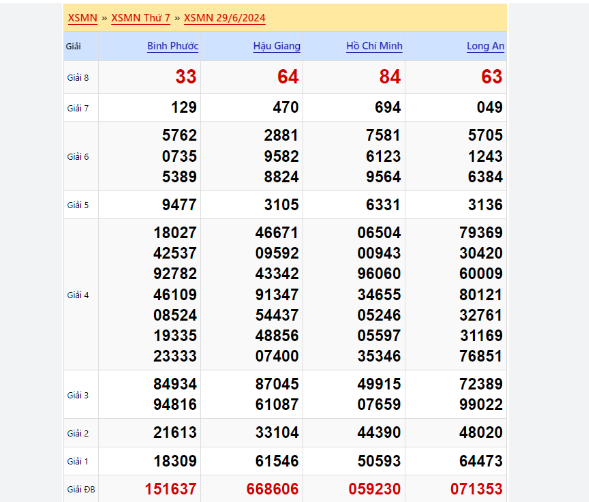Click the number 80121 in Giải 4
Viewport: 589px width, 502px height.
point(481,294)
